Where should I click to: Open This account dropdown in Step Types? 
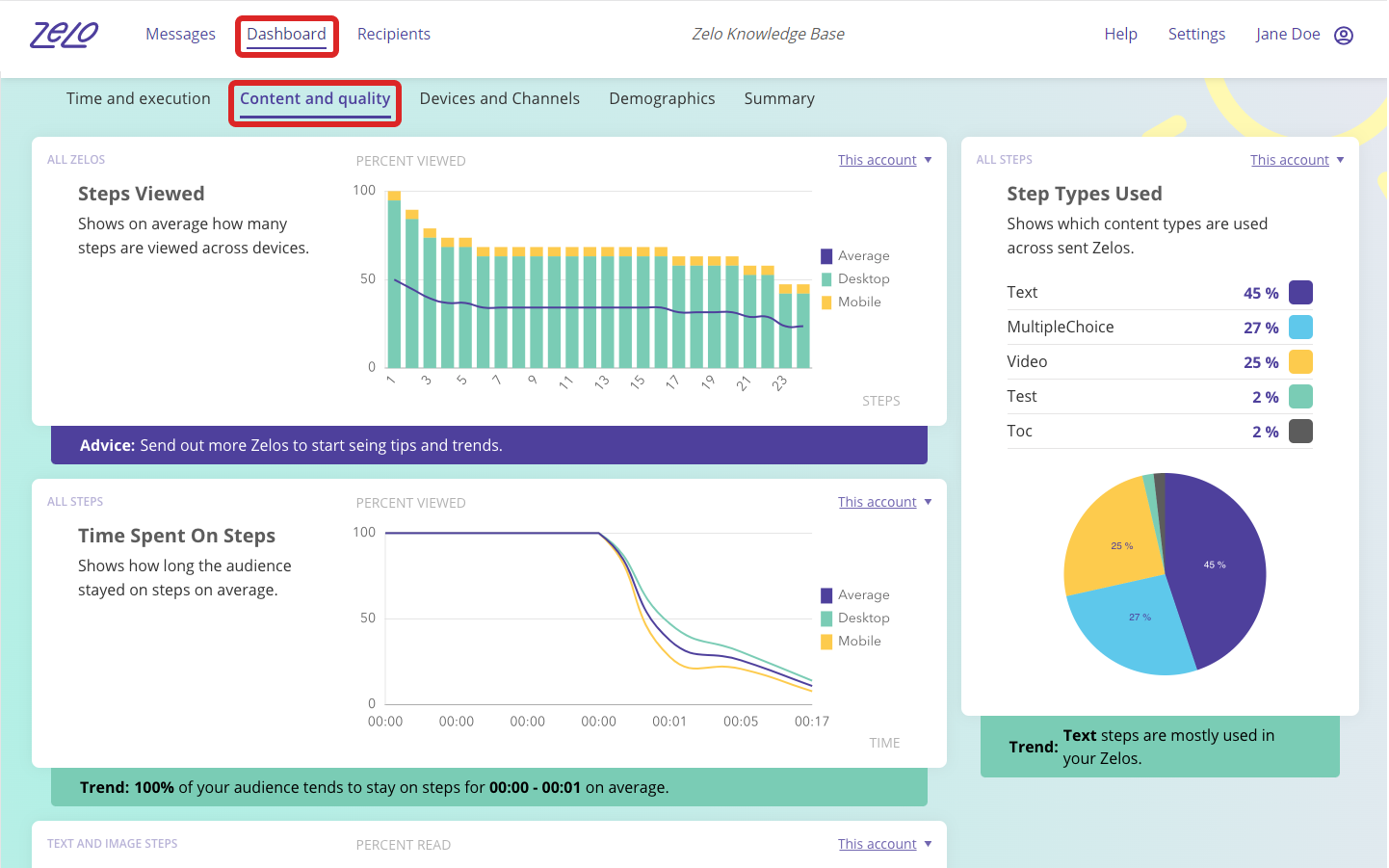click(1289, 160)
